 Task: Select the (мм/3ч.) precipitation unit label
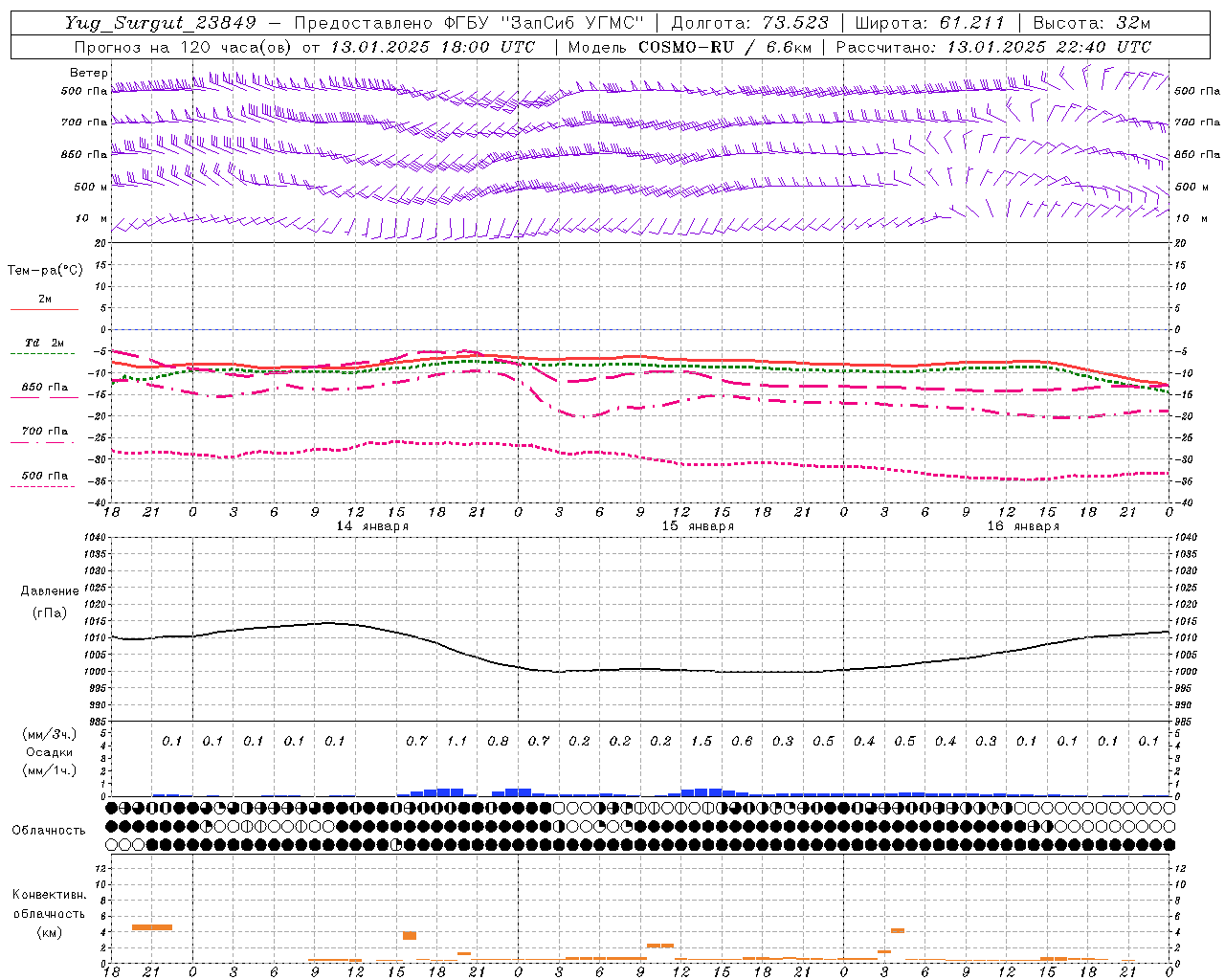point(50,735)
